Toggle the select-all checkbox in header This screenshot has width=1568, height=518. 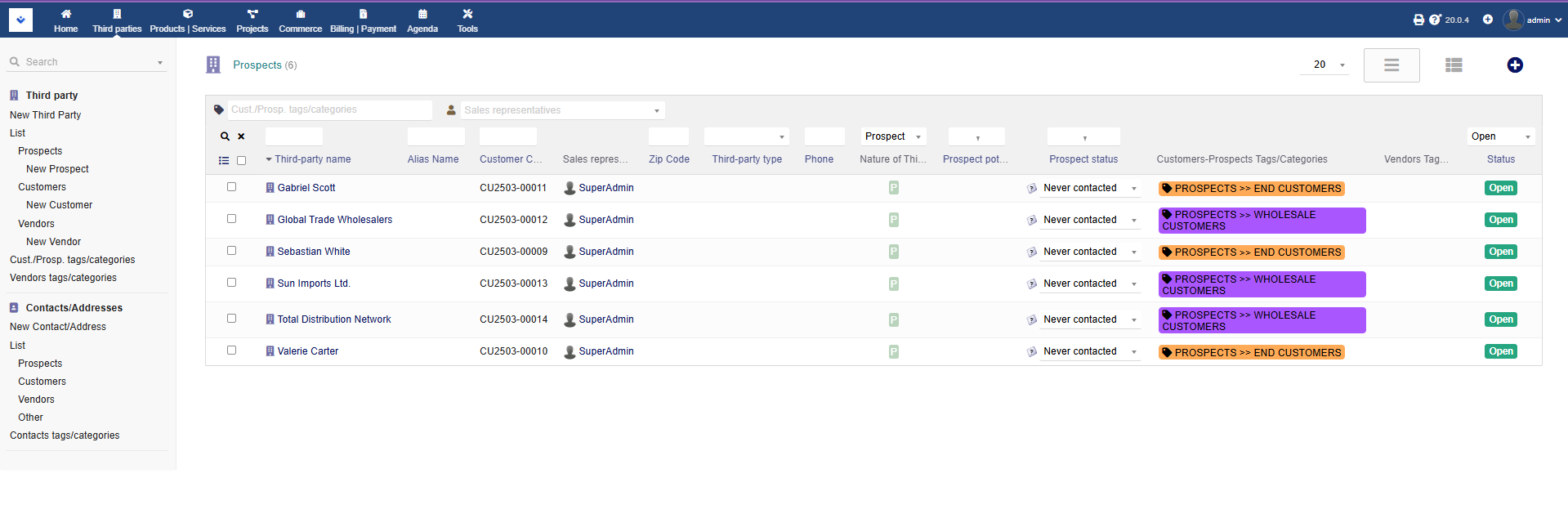pos(241,160)
